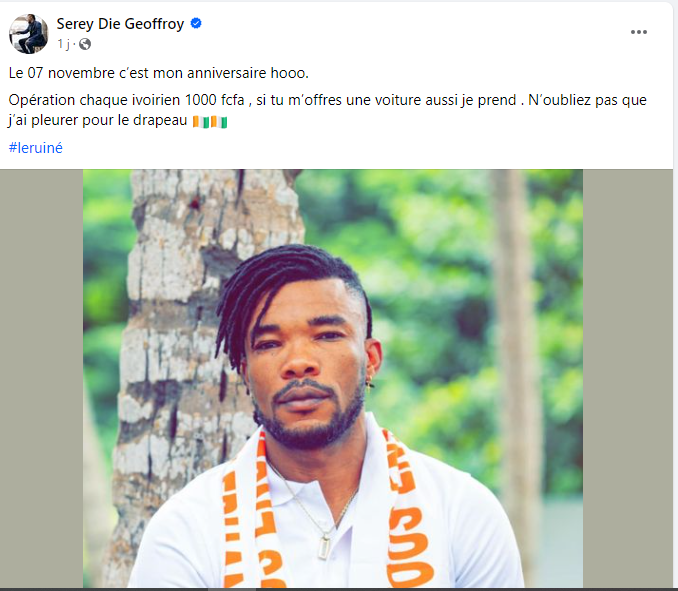The image size is (678, 591).
Task: Click the gray area right of the photo
Action: coord(628,380)
